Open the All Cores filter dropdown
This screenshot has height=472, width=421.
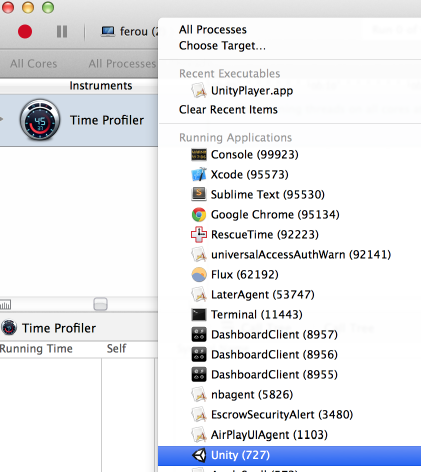pyautogui.click(x=34, y=63)
